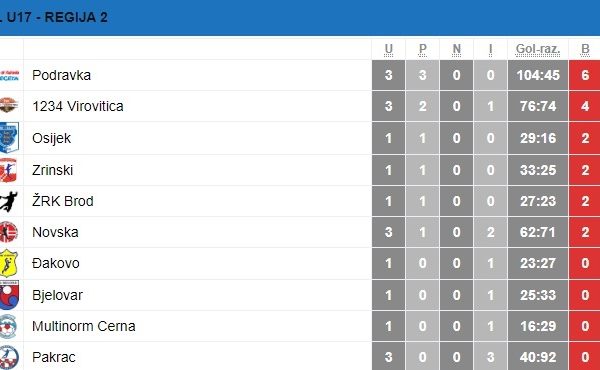The image size is (600, 370).
Task: Select the Osijek team name
Action: [x=51, y=138]
